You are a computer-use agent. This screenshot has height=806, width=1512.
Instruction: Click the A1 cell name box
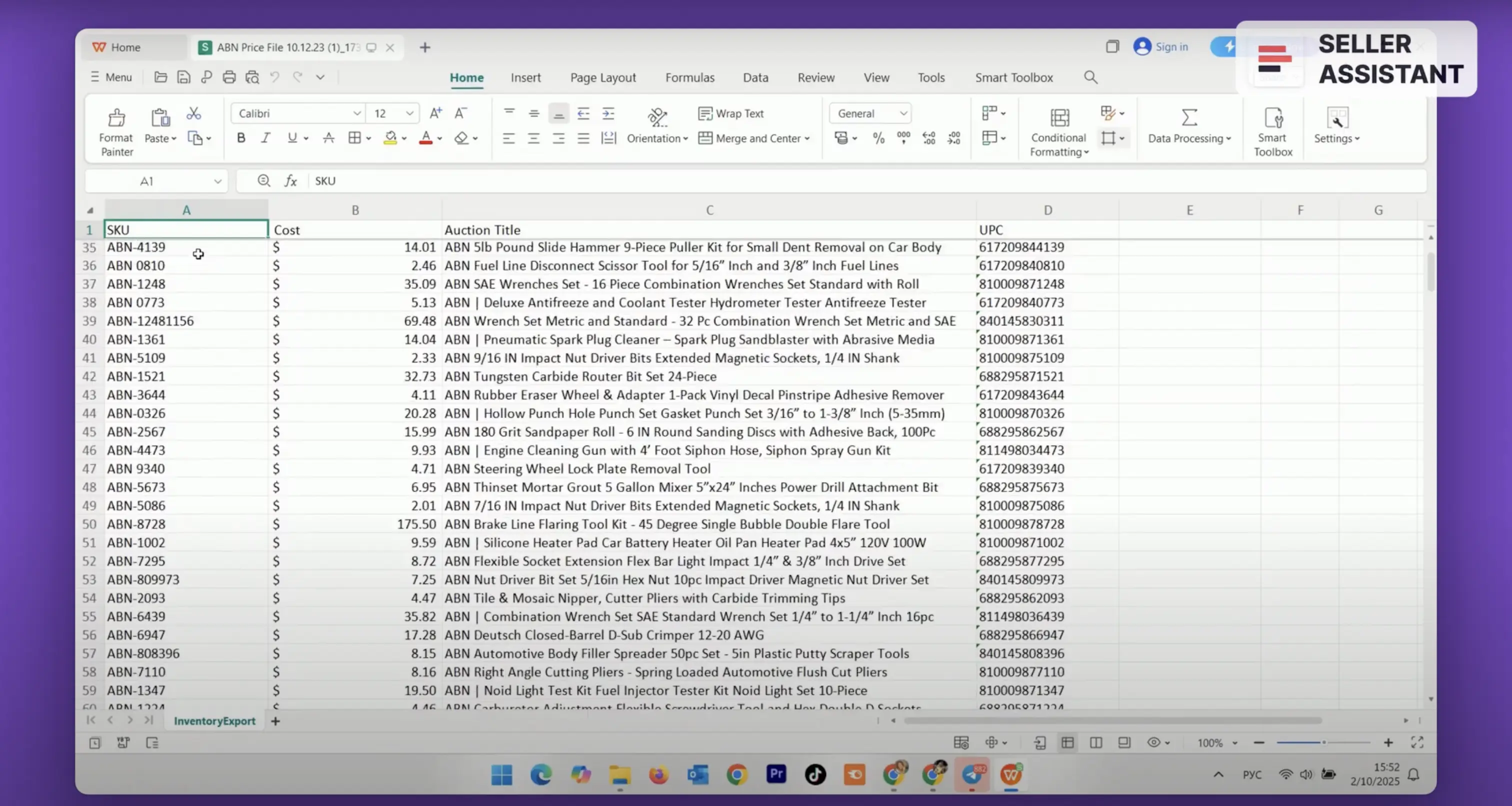146,181
